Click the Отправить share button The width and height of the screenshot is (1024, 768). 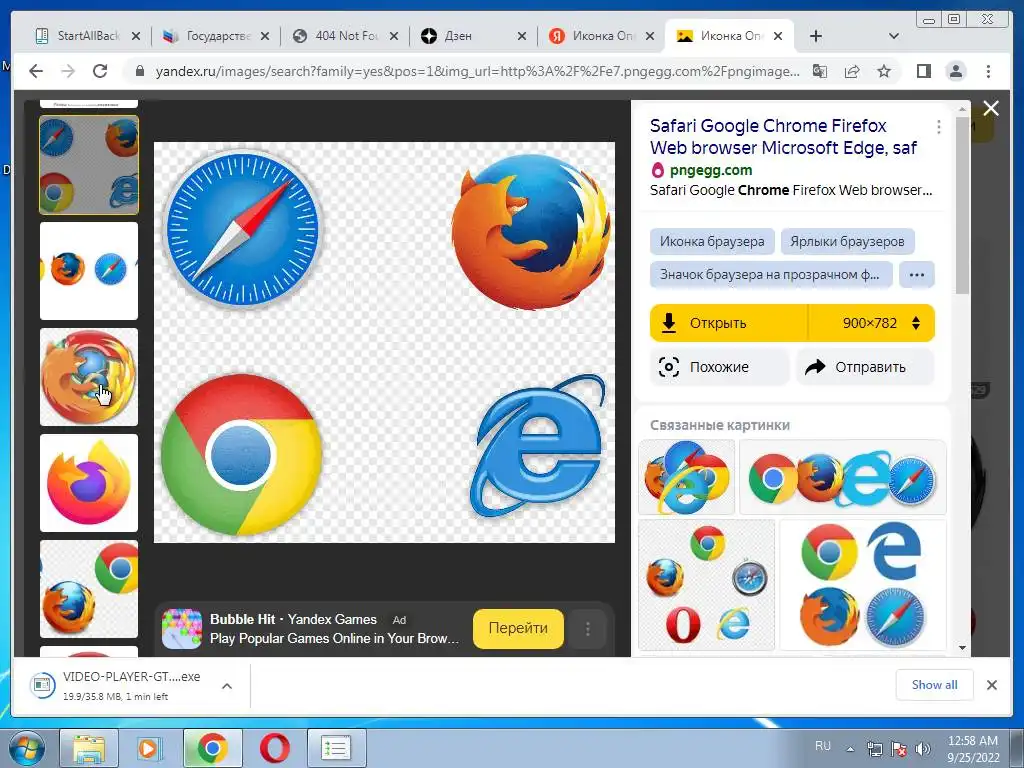pos(865,367)
